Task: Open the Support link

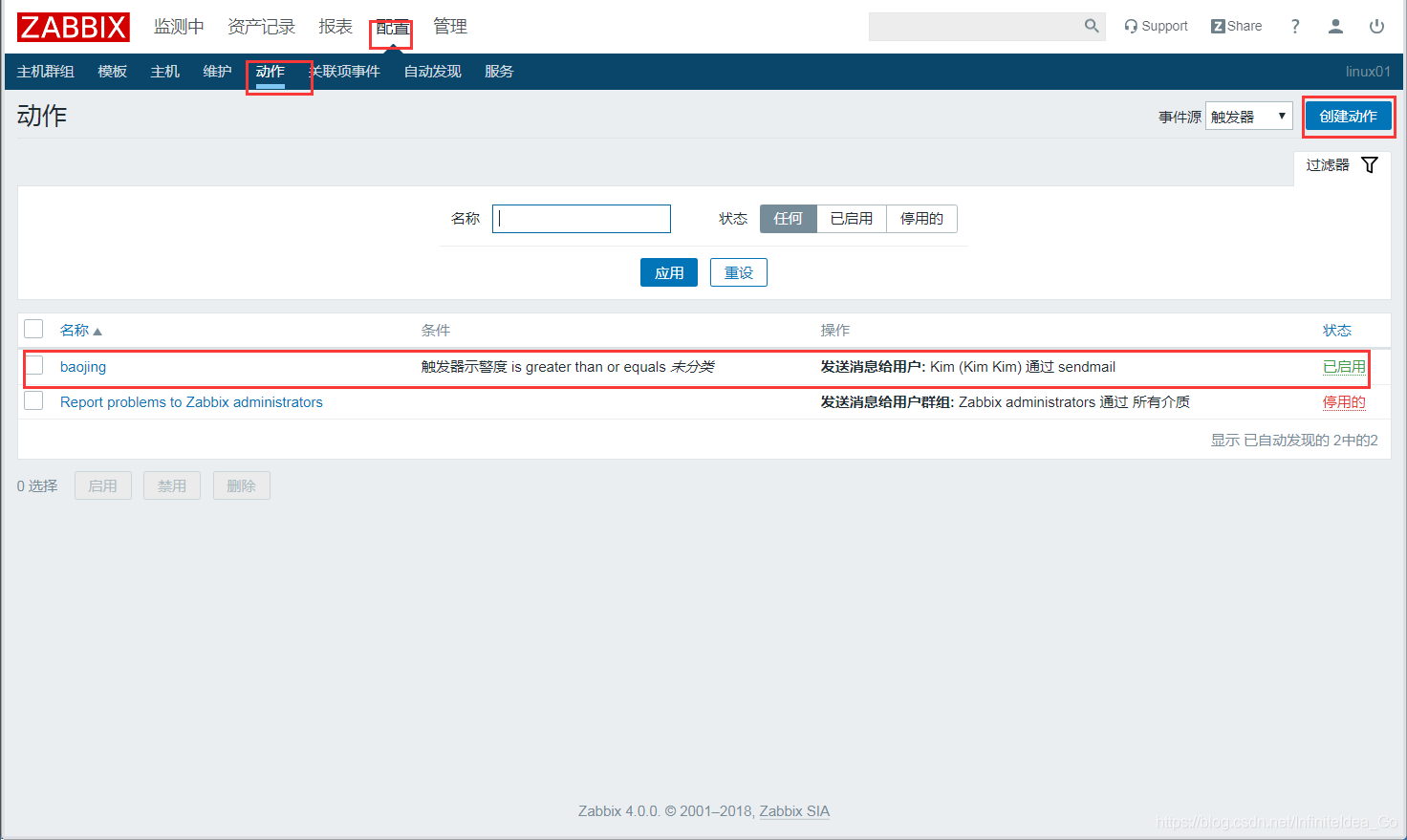Action: (x=1156, y=27)
